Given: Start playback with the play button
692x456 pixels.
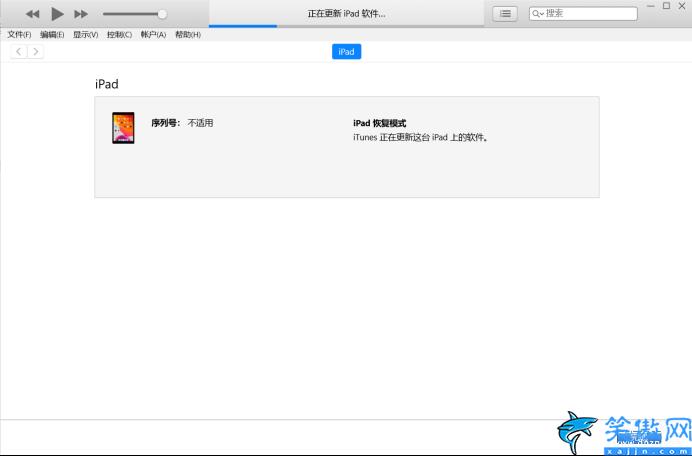Looking at the screenshot, I should coord(57,14).
